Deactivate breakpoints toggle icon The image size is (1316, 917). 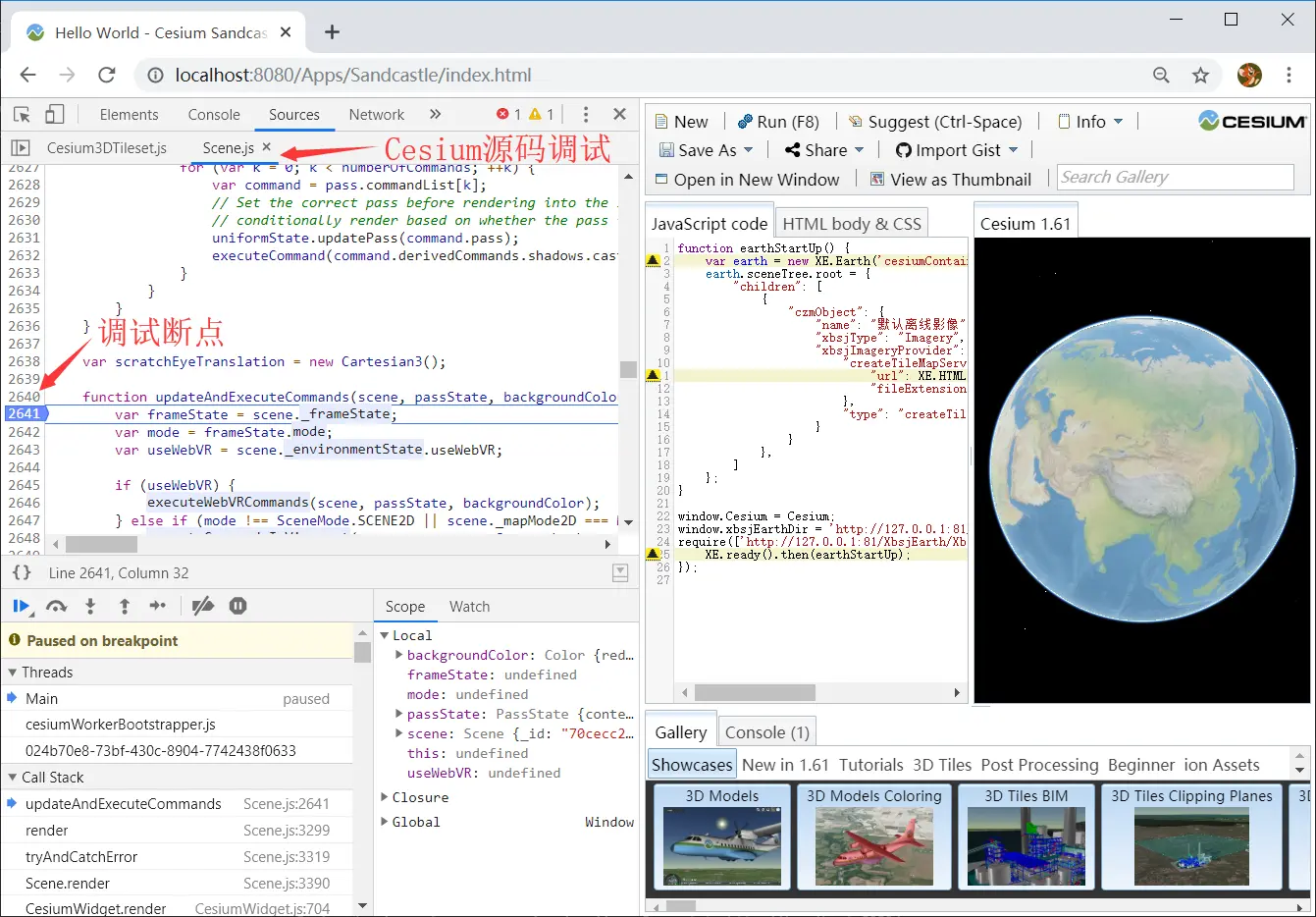coord(203,606)
